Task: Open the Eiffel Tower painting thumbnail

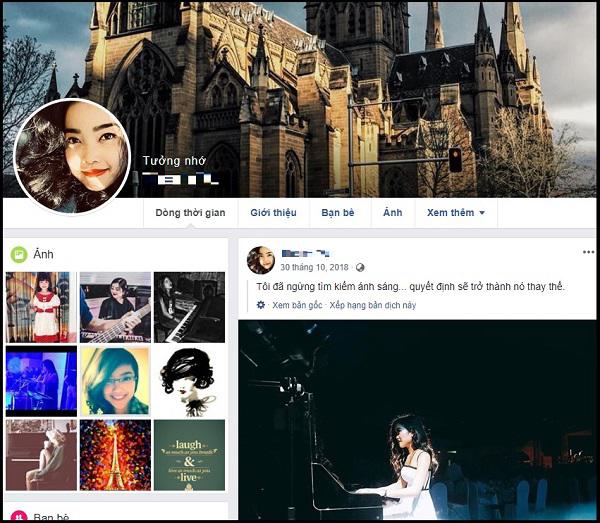Action: (x=115, y=455)
